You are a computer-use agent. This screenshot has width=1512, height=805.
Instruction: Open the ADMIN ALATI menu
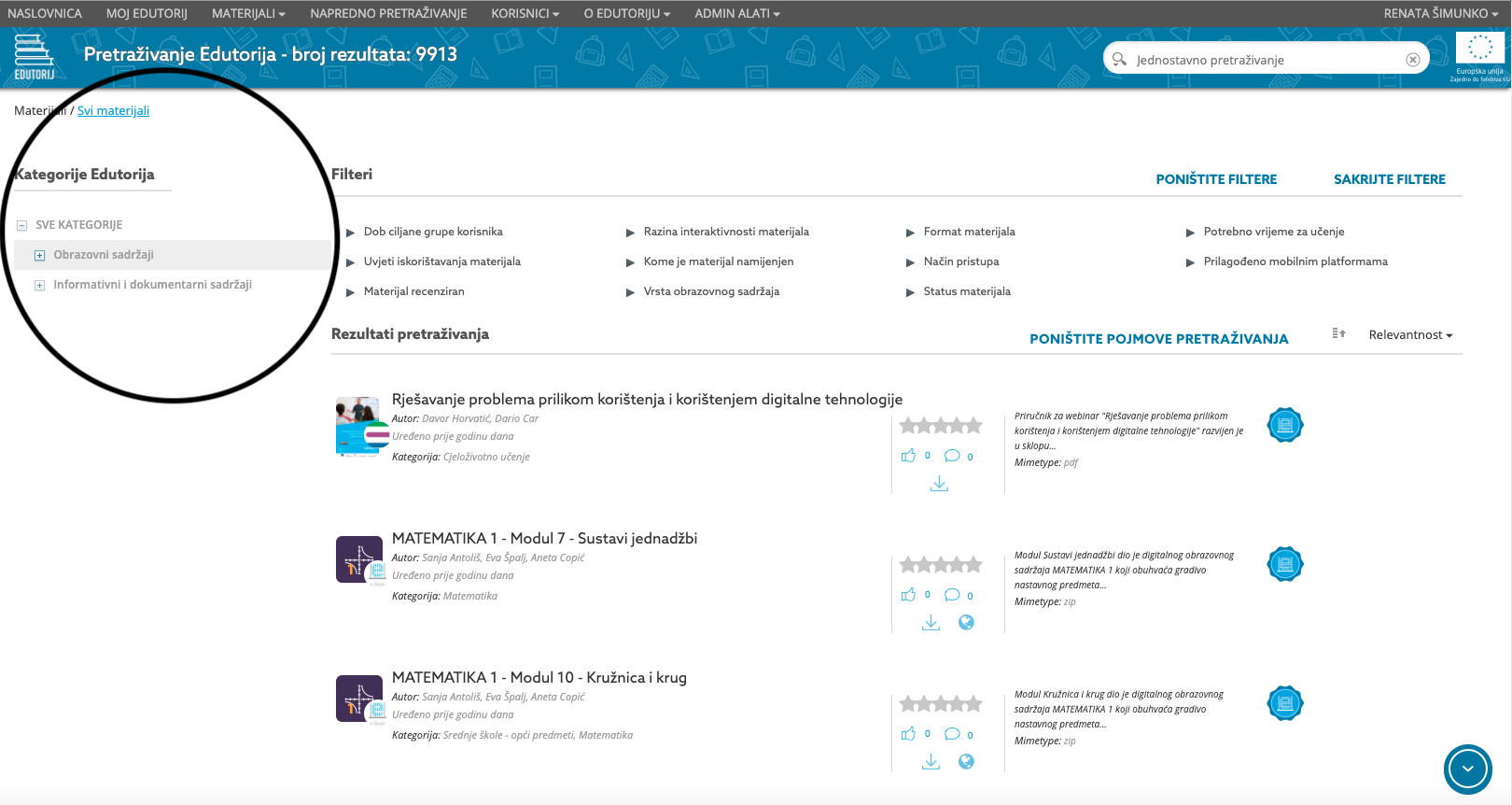pyautogui.click(x=736, y=13)
